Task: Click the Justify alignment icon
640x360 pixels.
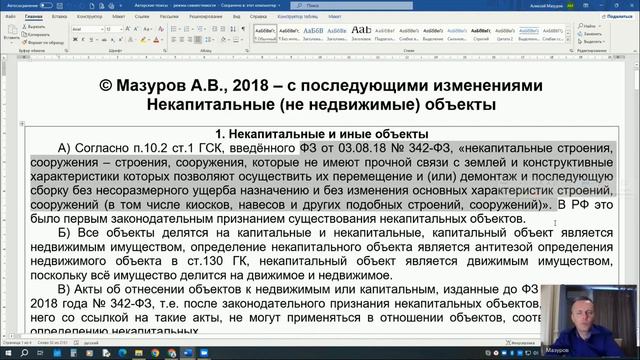Action: pyautogui.click(x=198, y=40)
